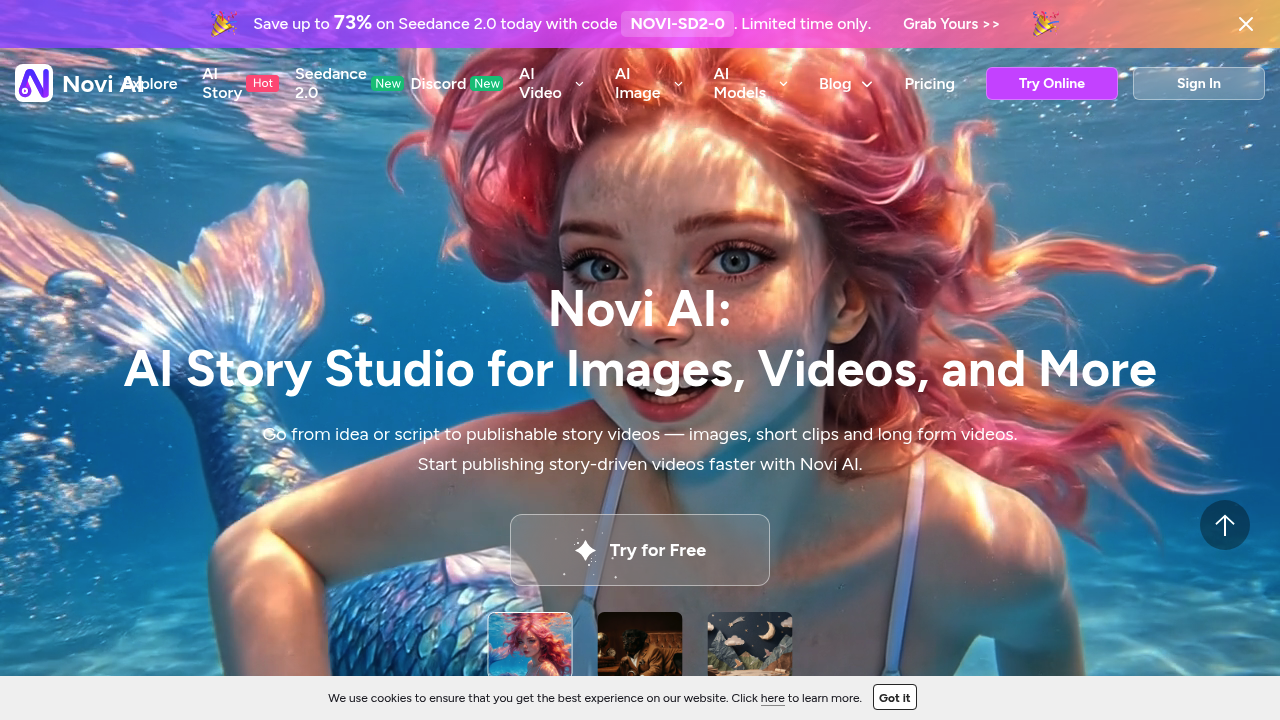Dismiss the promotional banner with the X
The width and height of the screenshot is (1280, 720).
coord(1246,23)
